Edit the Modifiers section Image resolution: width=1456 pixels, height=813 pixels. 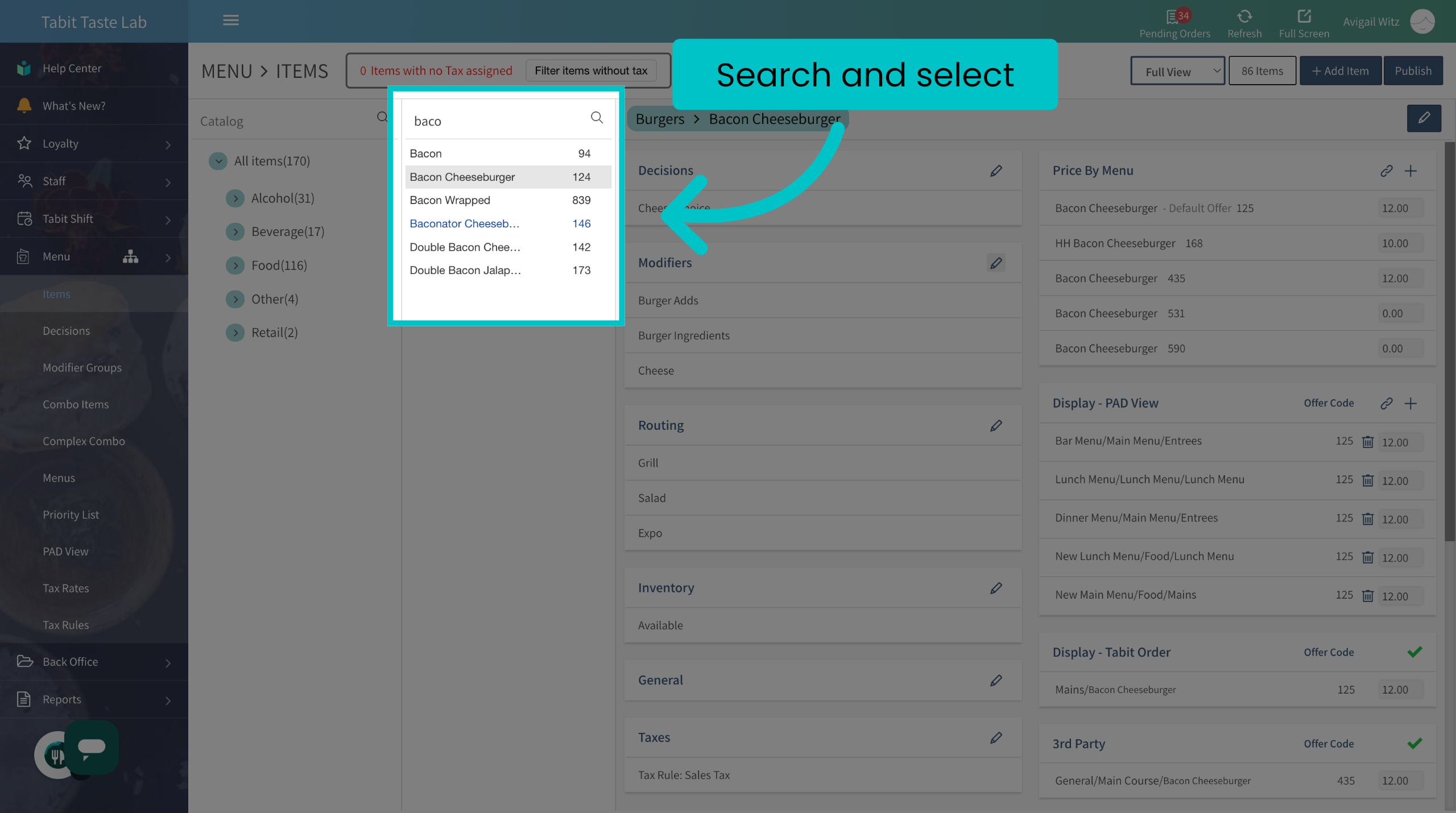coord(996,263)
